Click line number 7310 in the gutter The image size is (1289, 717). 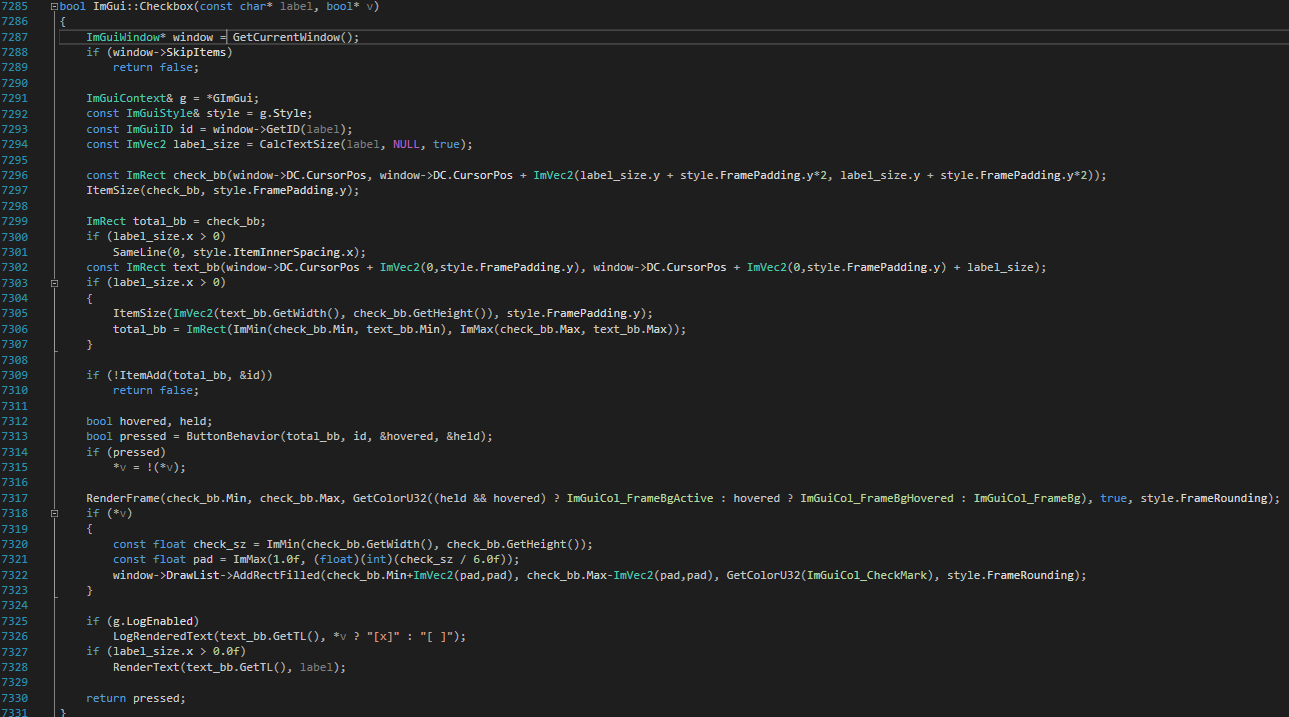17,390
